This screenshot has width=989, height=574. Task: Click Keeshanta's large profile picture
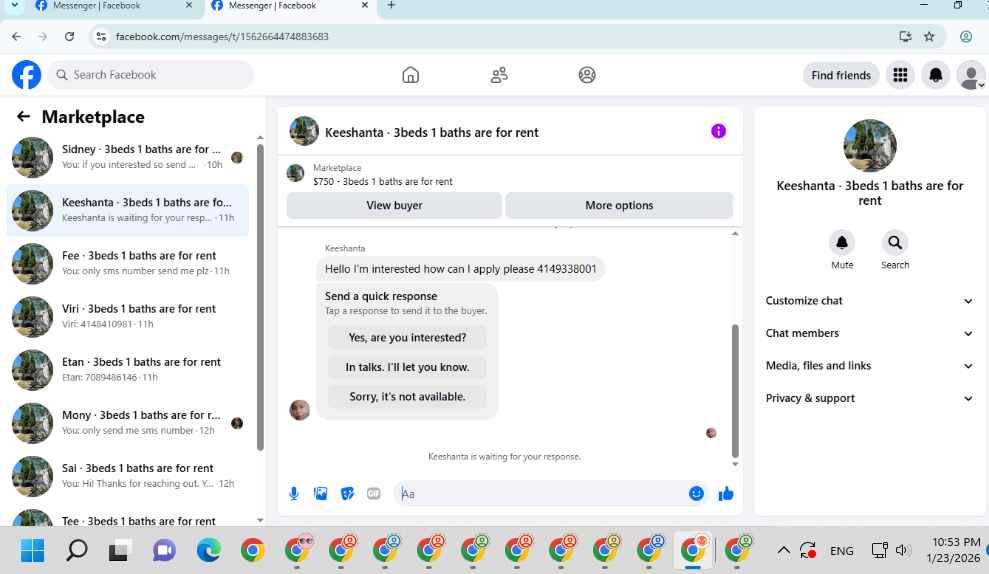point(870,146)
